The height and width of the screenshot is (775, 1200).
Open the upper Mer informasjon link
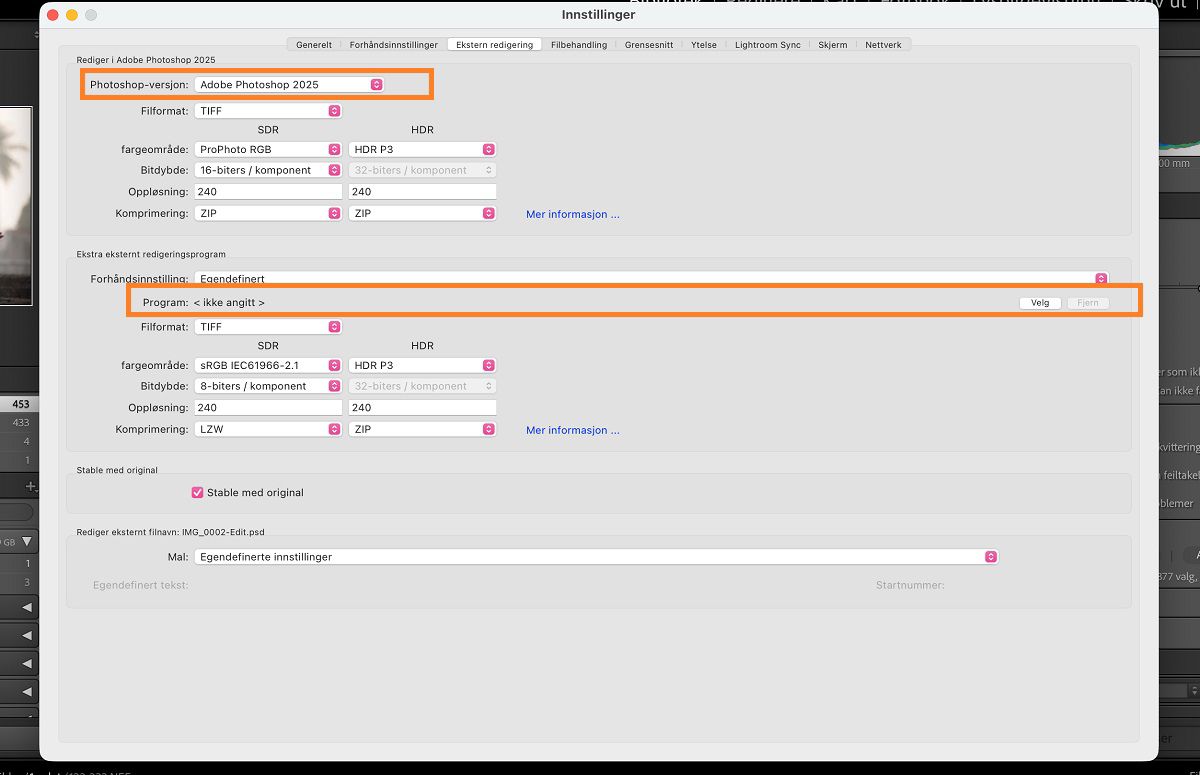571,213
